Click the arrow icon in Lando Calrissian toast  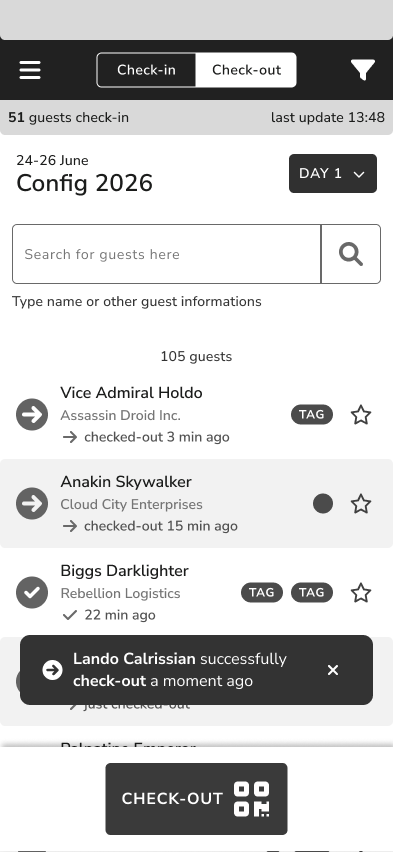(52, 670)
